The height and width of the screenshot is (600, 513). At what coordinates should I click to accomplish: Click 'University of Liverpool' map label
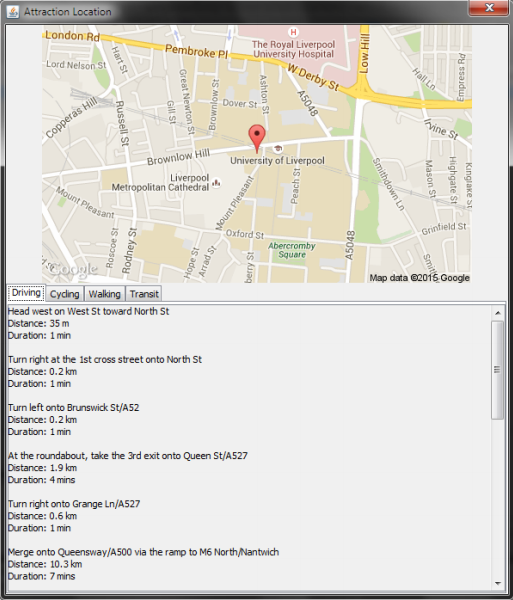(277, 160)
